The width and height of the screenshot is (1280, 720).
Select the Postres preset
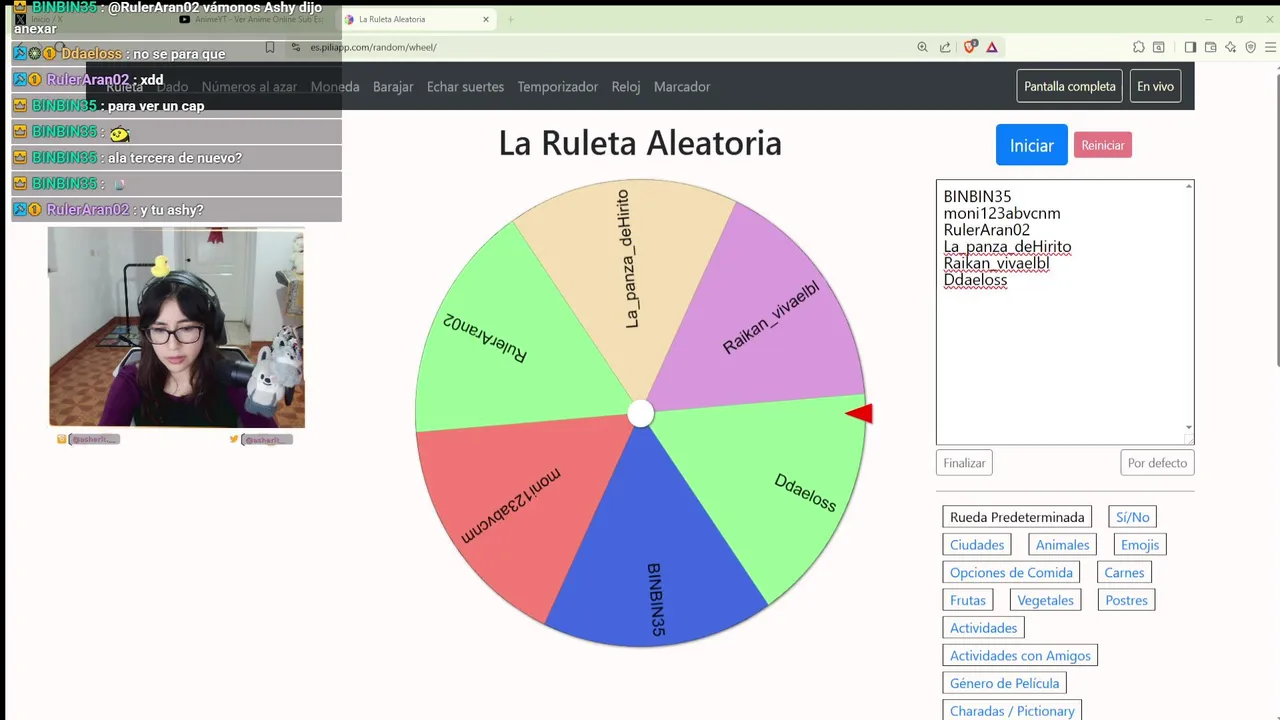point(1126,600)
